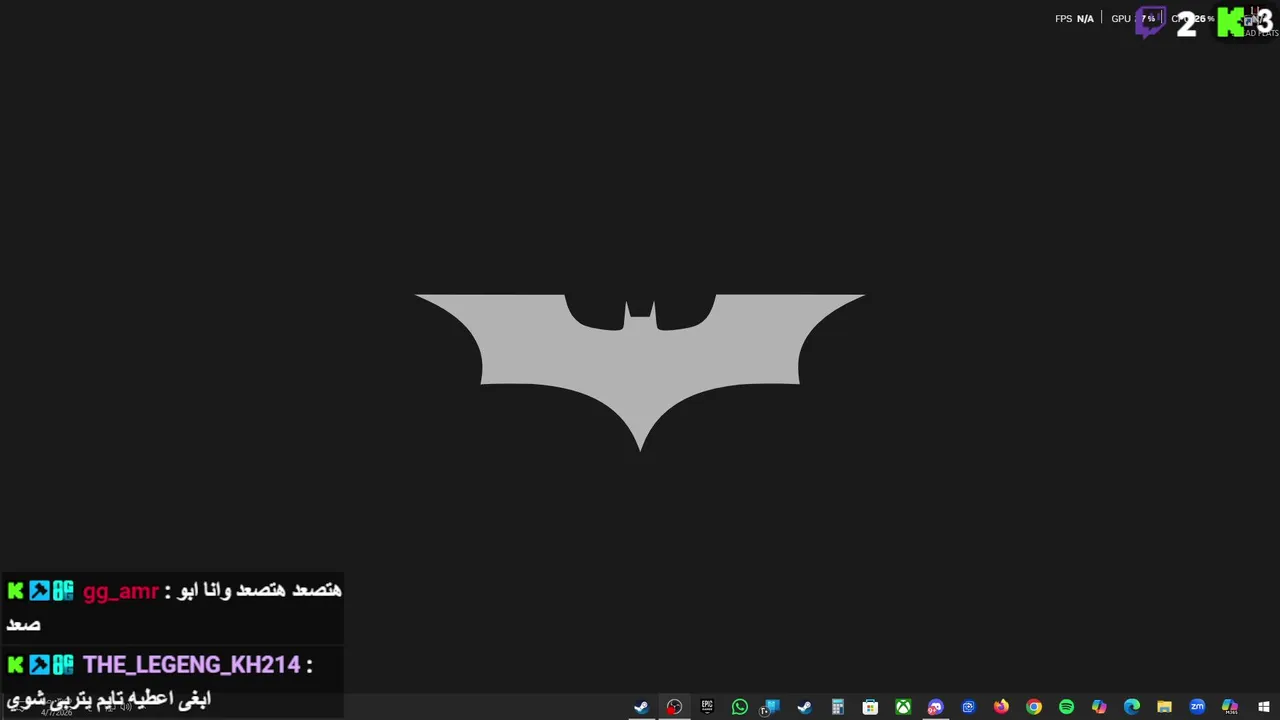Click the gg_amr username in chat
The height and width of the screenshot is (720, 1280).
120,592
